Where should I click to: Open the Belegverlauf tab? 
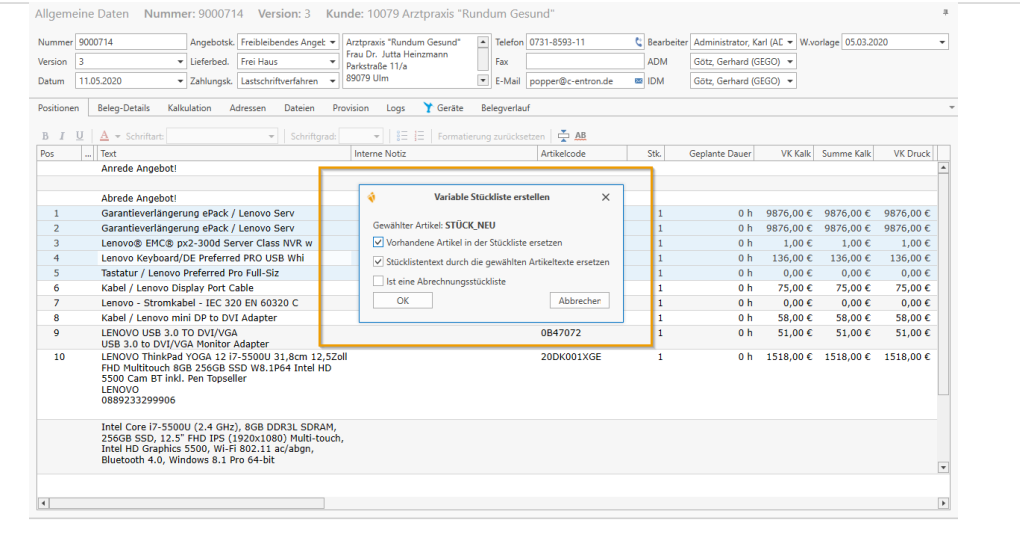pos(505,108)
